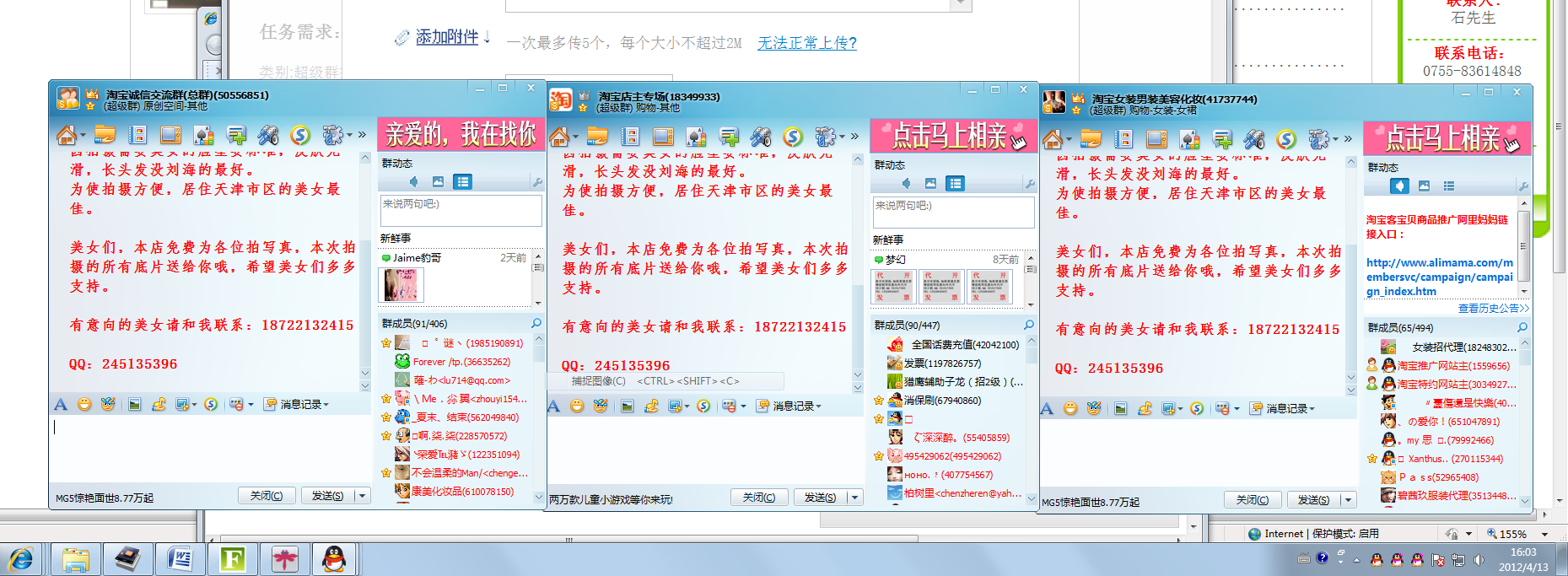This screenshot has width=1568, height=576.
Task: Open music share icon in 50556851 window
Action: pyautogui.click(x=159, y=405)
